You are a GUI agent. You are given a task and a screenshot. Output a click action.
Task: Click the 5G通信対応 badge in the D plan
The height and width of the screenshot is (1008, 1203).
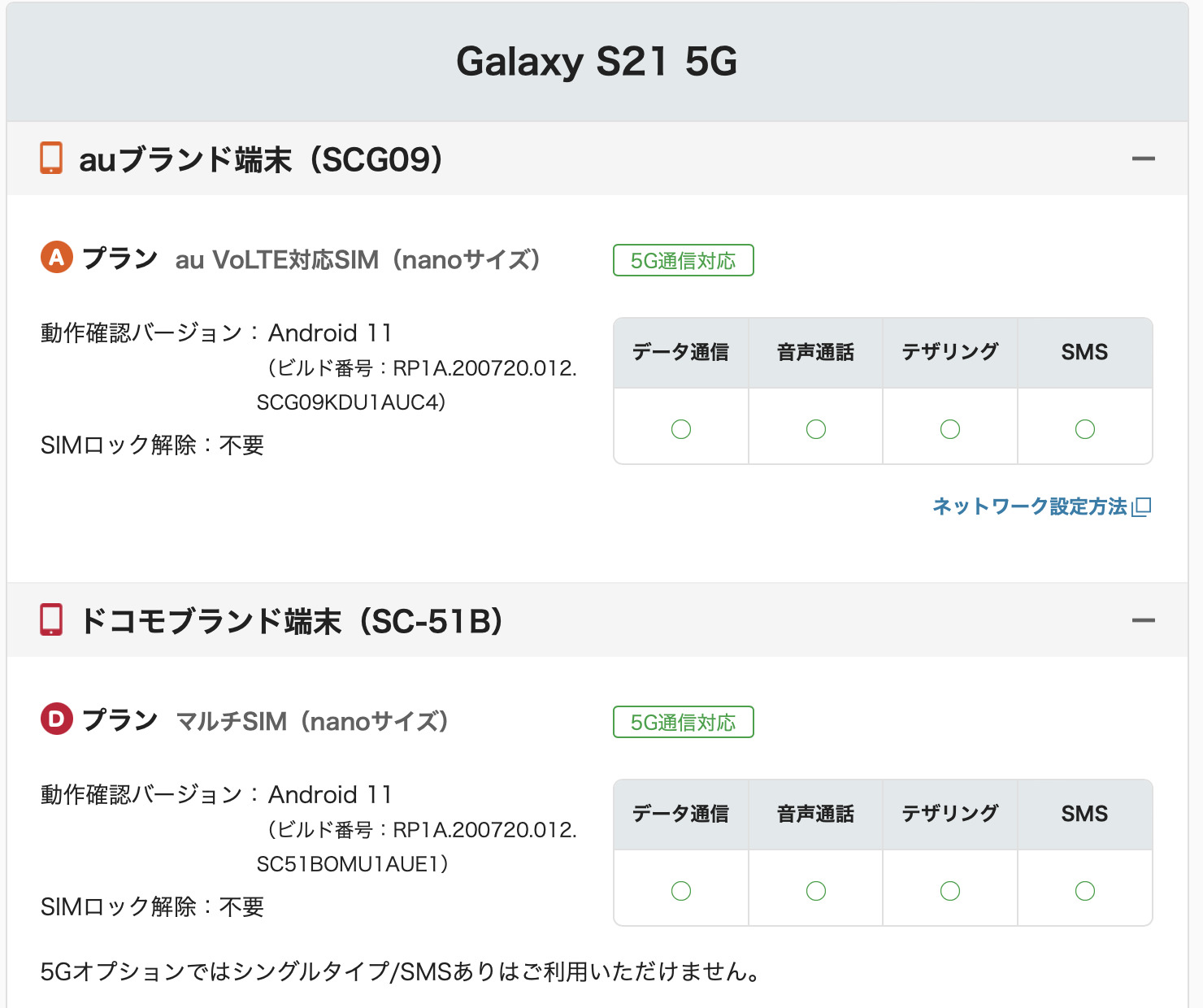684,723
